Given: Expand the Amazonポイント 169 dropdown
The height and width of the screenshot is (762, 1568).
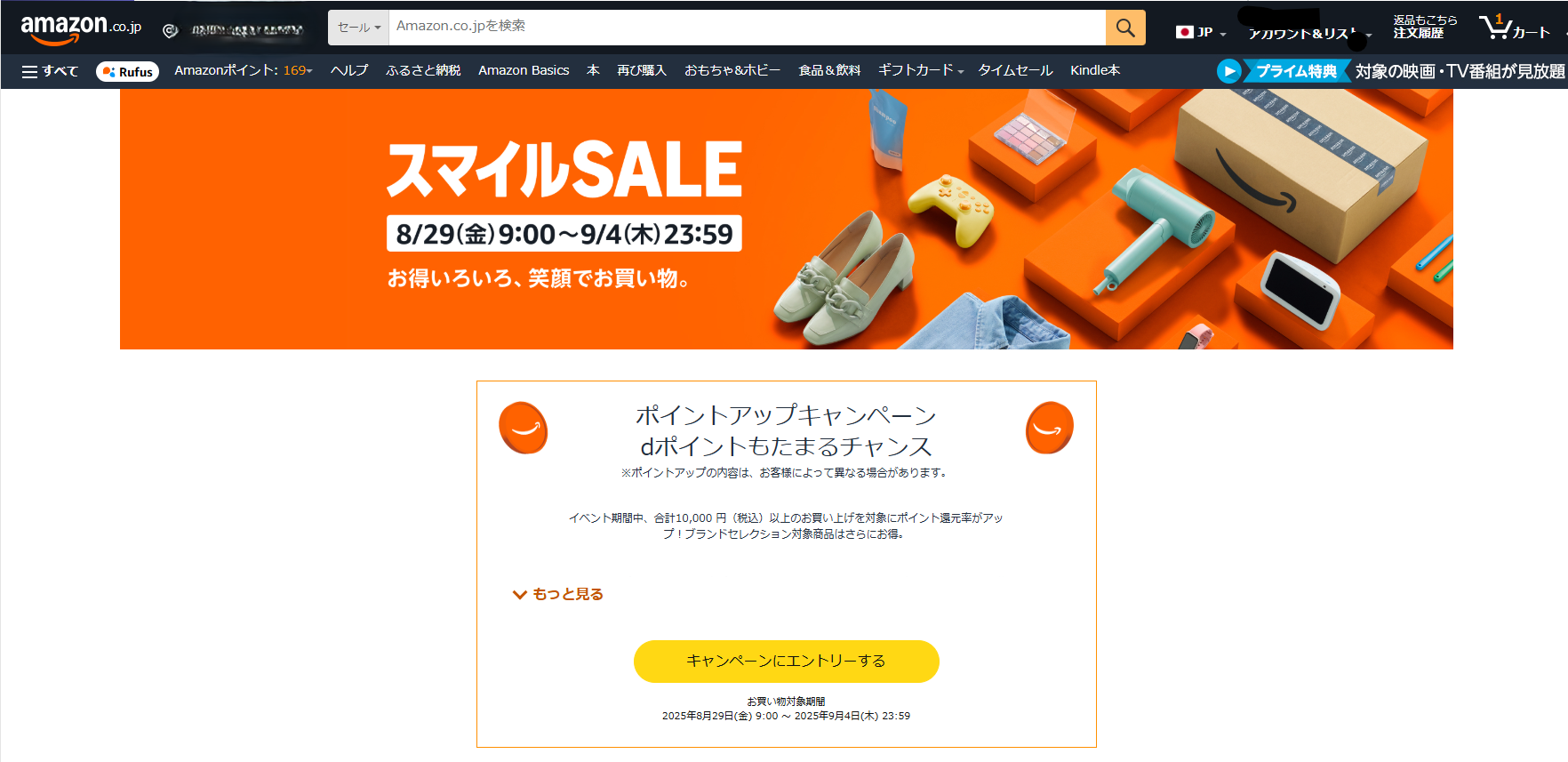Looking at the screenshot, I should click(244, 70).
